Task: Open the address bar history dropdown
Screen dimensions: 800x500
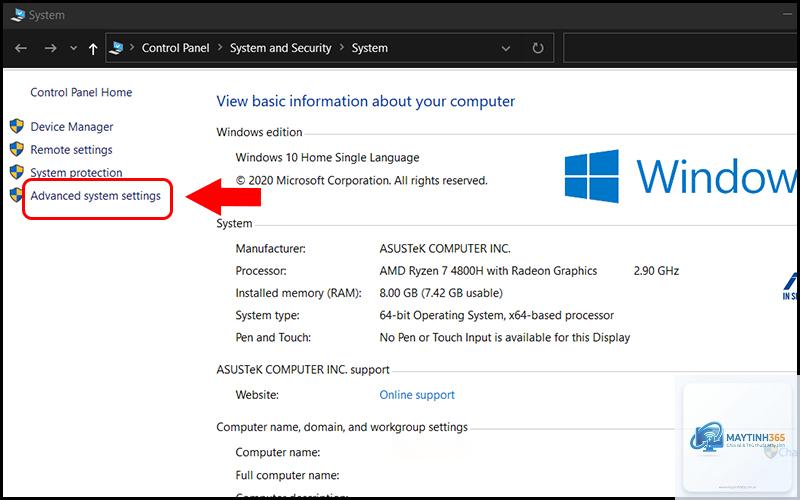Action: point(506,48)
